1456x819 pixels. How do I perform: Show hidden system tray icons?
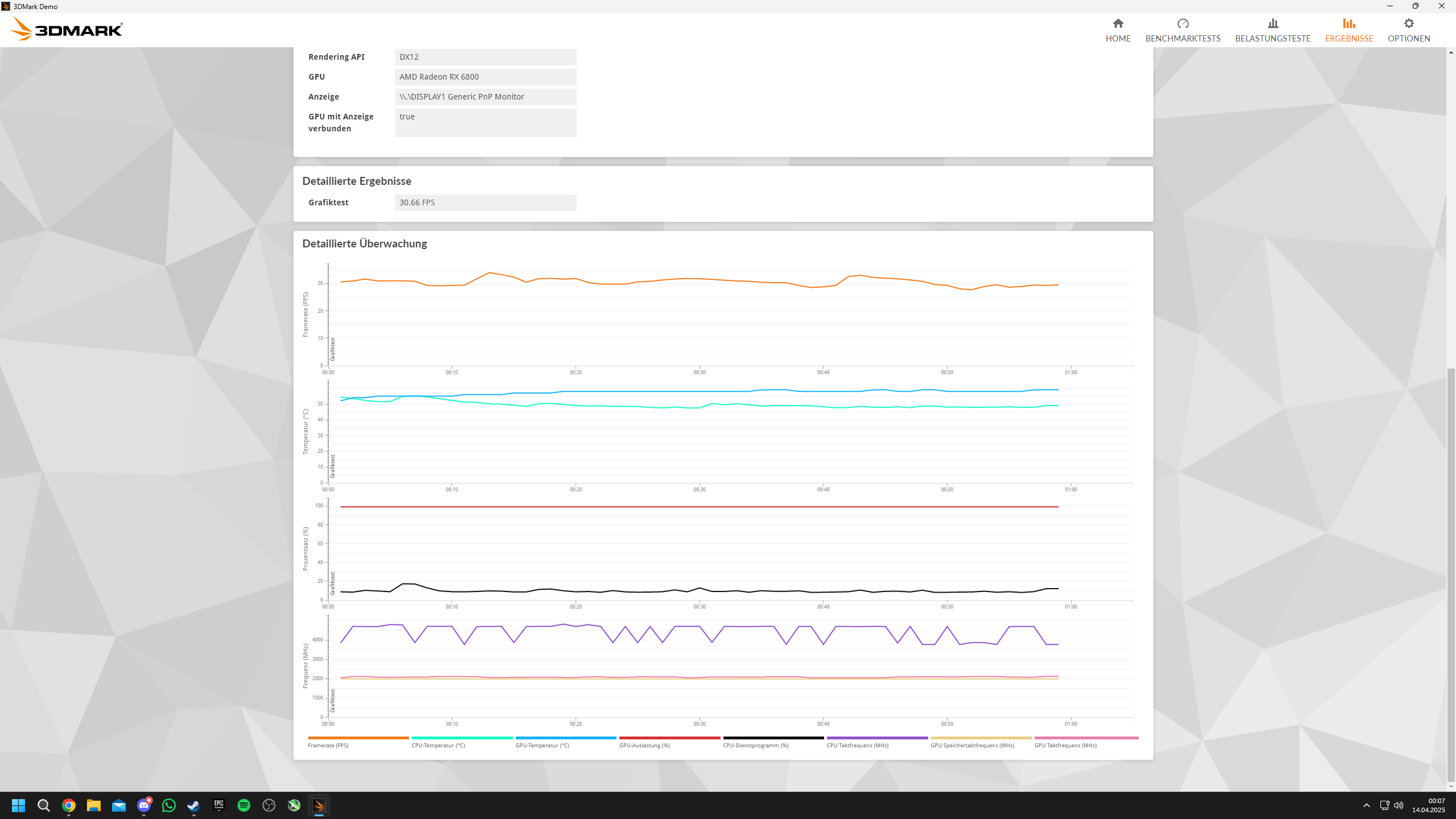(1366, 805)
